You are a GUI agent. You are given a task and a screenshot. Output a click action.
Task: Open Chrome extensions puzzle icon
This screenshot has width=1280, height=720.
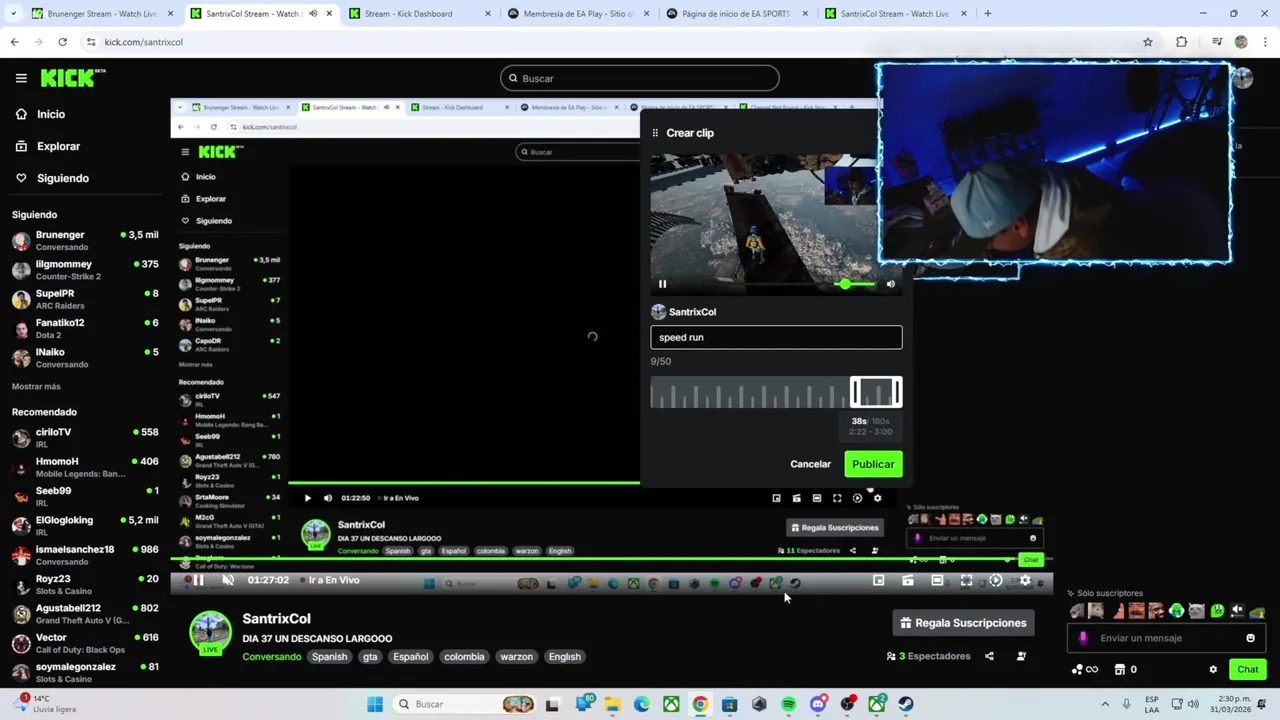pyautogui.click(x=1182, y=42)
